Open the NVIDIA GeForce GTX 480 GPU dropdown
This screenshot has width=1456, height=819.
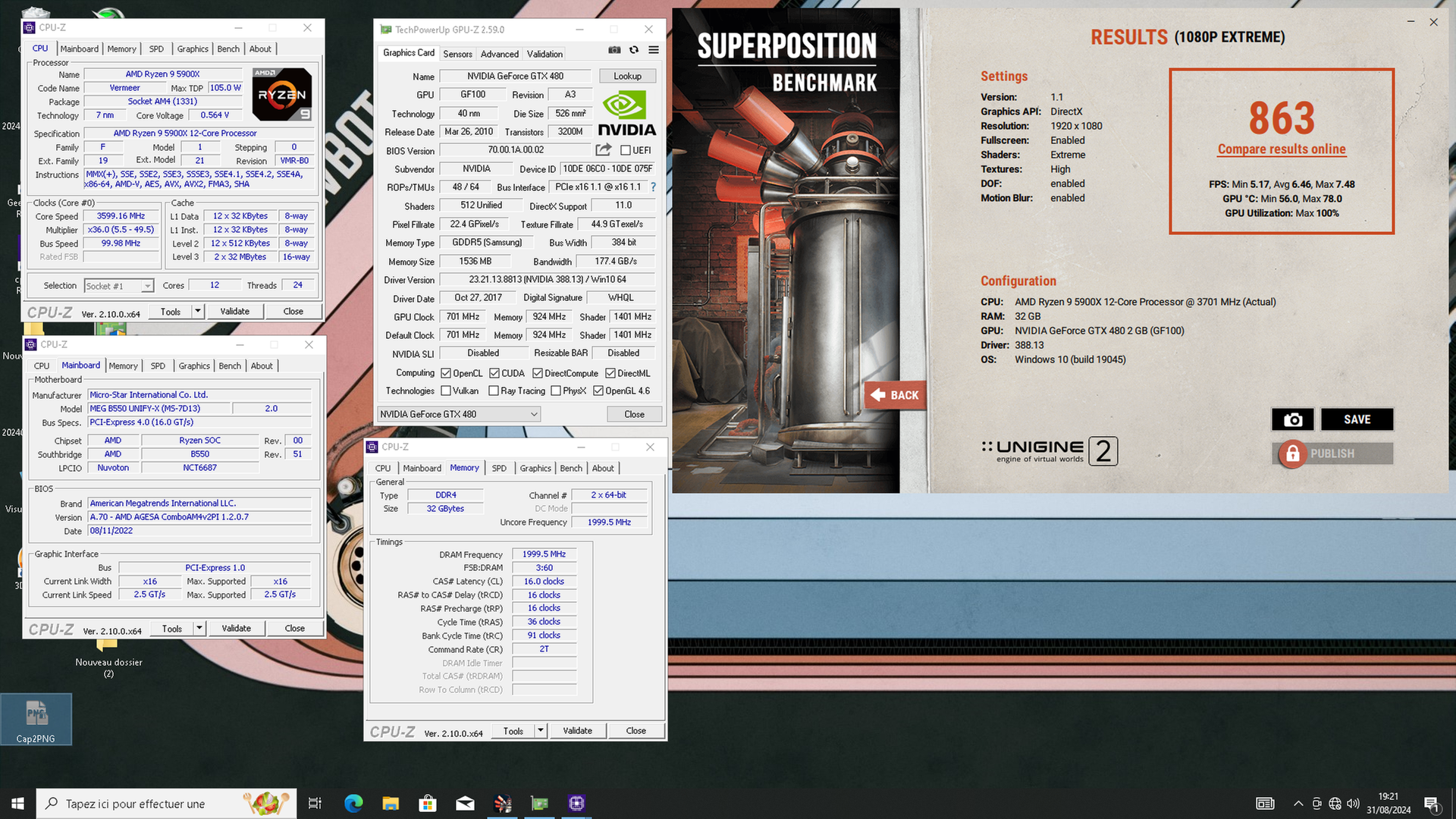[459, 414]
